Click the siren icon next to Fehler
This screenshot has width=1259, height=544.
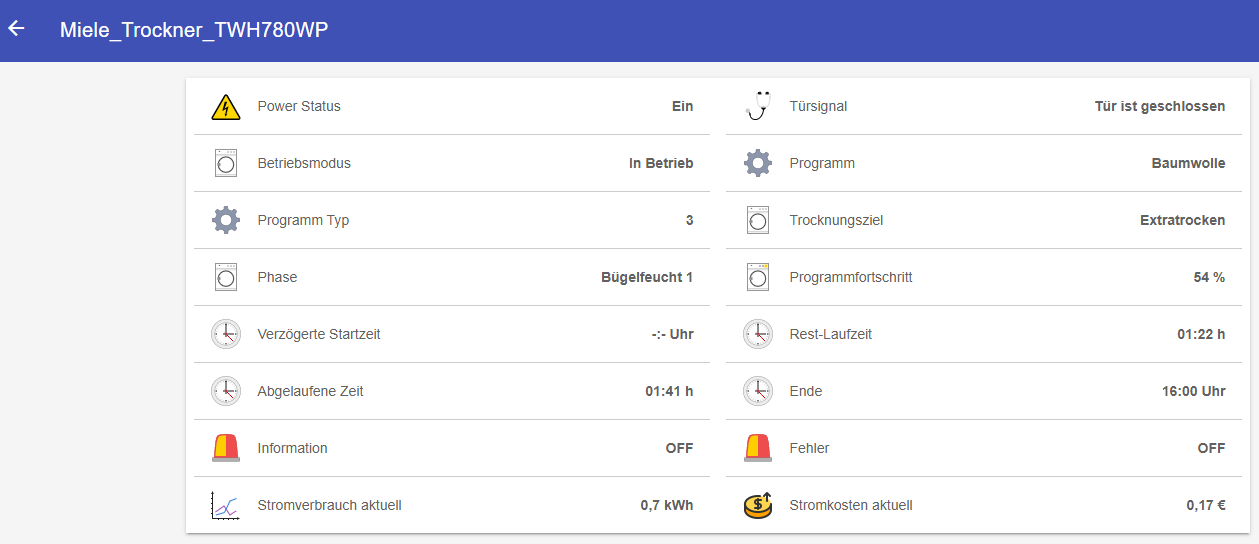tap(758, 448)
